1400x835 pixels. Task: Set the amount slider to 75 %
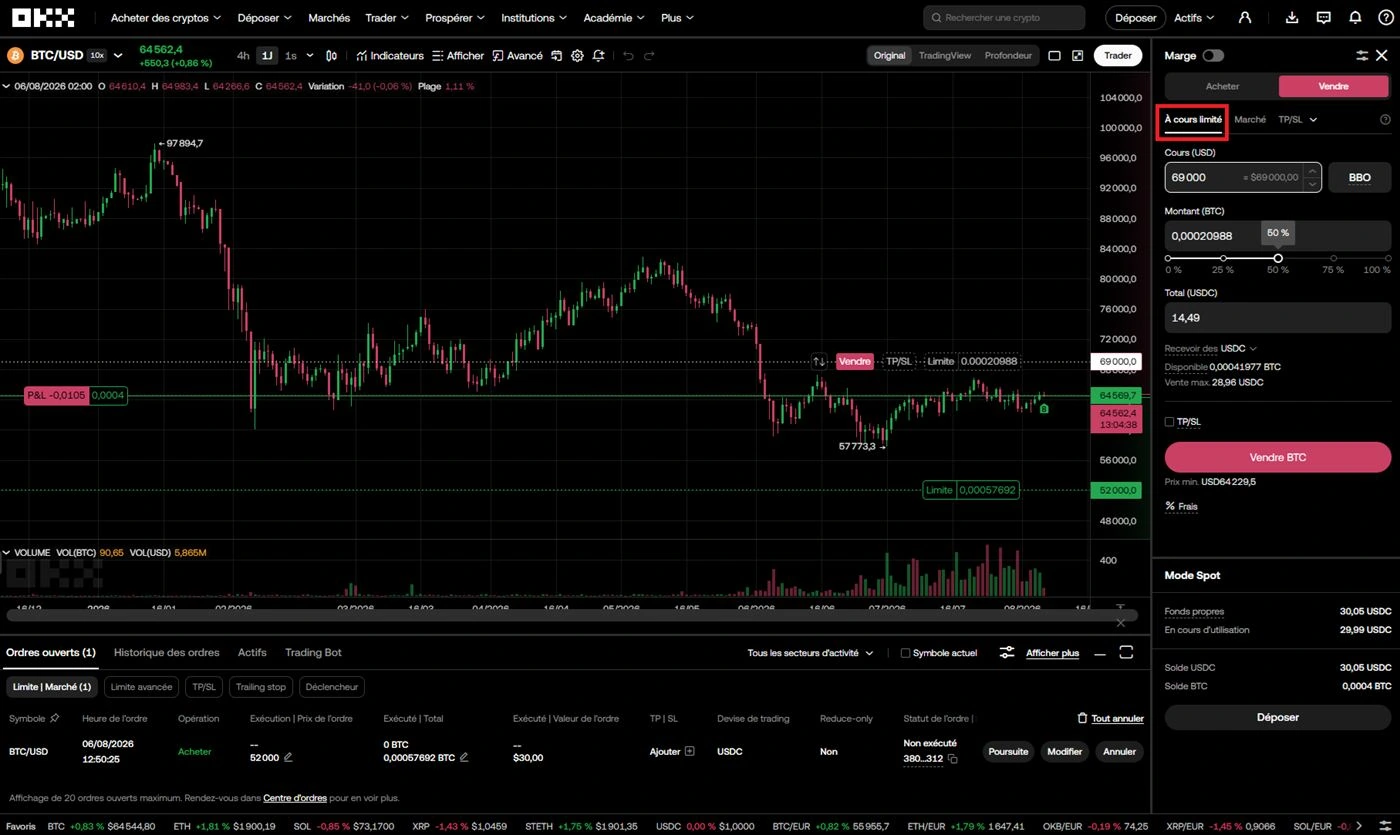point(1333,259)
